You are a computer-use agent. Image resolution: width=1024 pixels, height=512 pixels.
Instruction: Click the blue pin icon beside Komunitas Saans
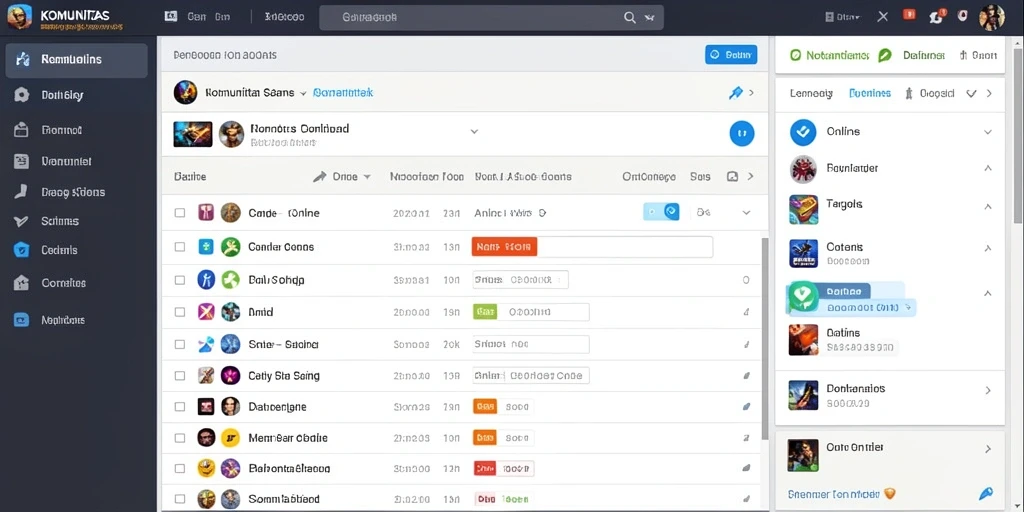tap(735, 93)
